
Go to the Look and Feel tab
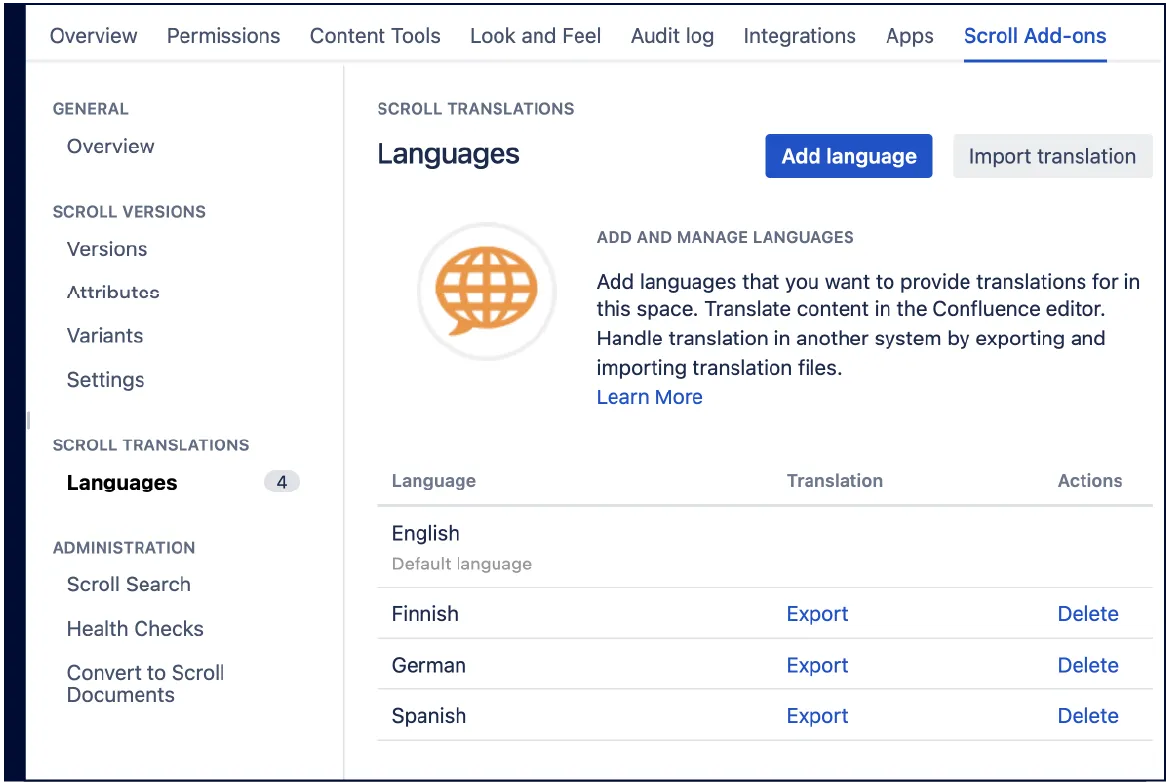tap(535, 36)
